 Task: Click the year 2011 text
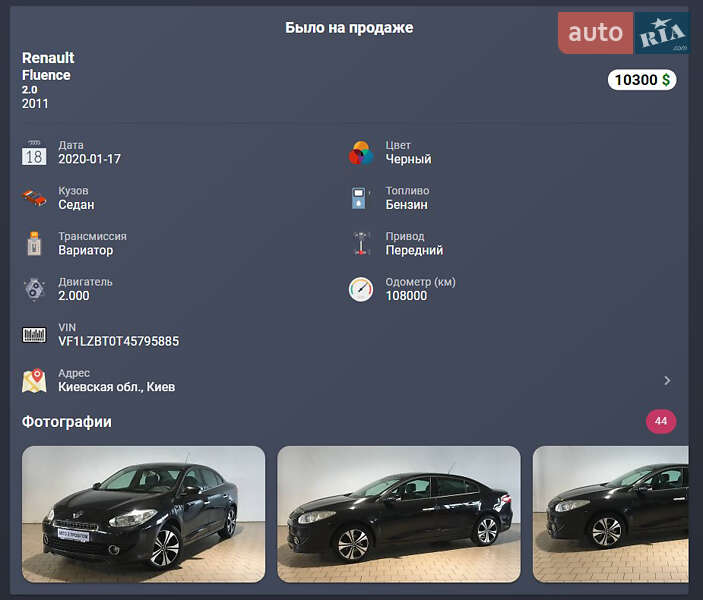point(35,104)
